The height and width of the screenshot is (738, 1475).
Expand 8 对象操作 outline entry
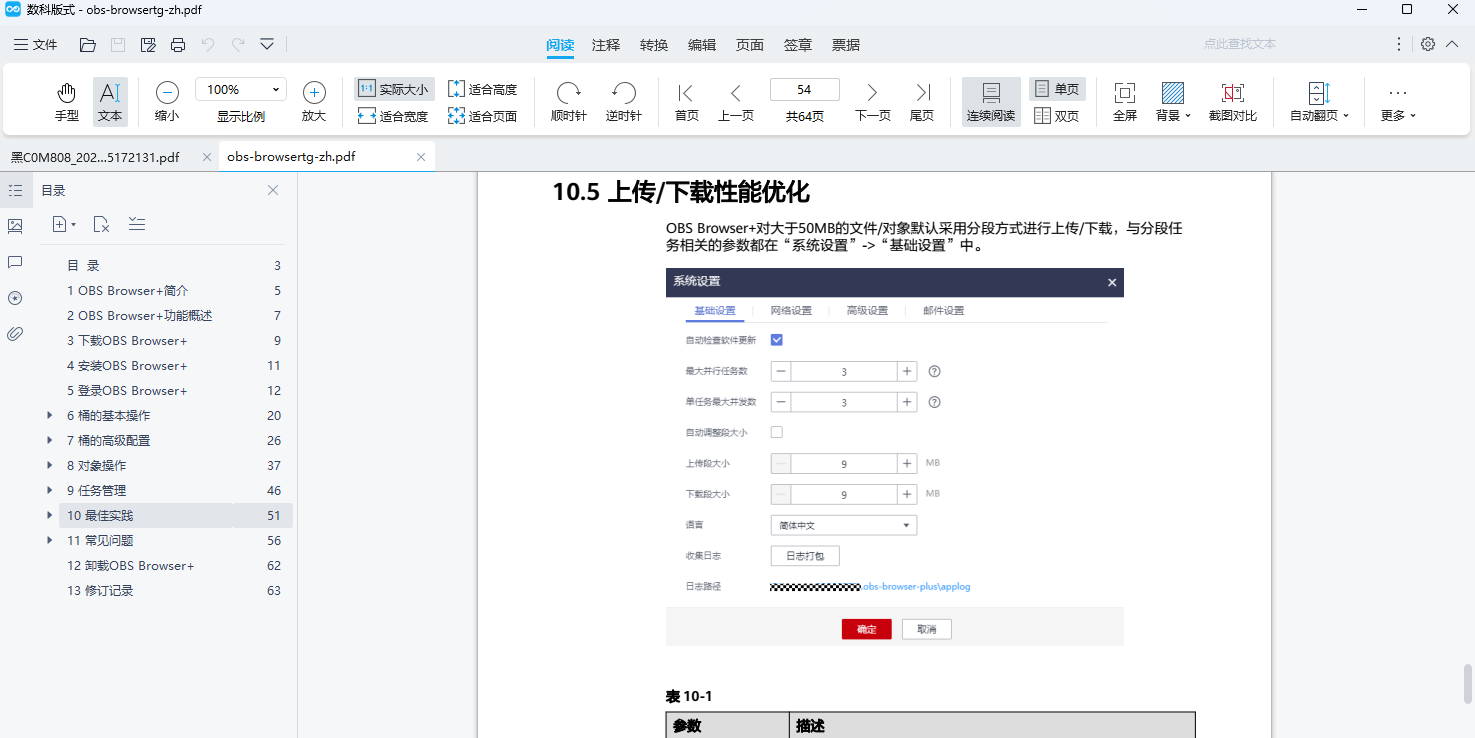pos(50,465)
